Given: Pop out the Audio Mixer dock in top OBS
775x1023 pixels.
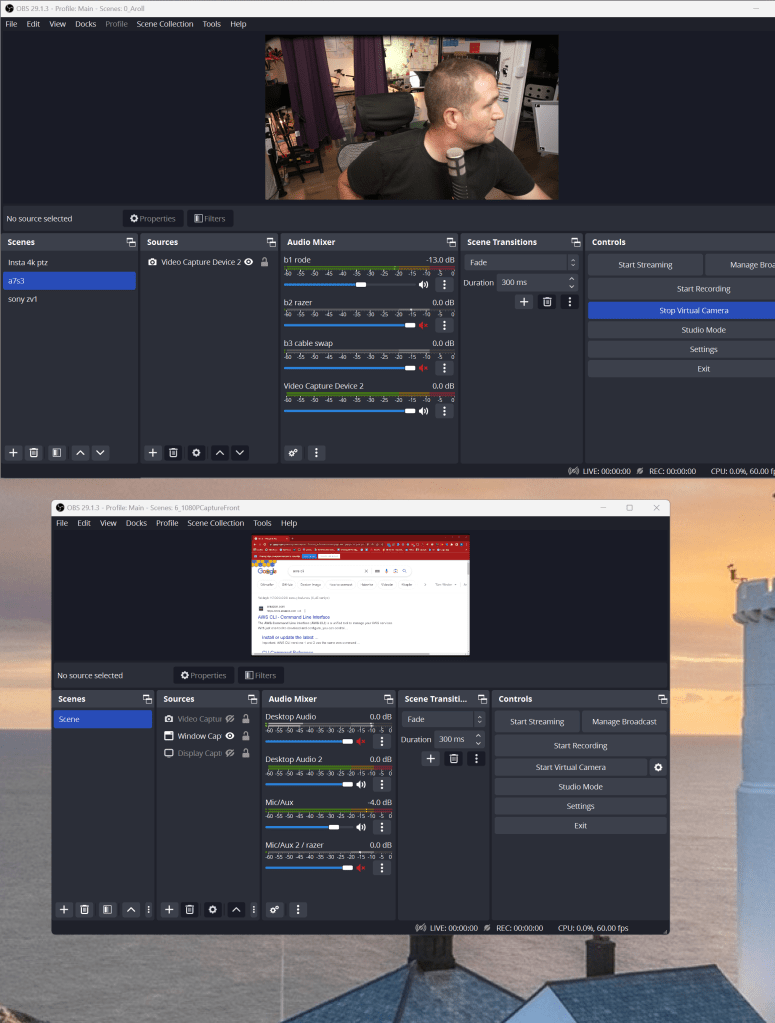Looking at the screenshot, I should tap(451, 242).
